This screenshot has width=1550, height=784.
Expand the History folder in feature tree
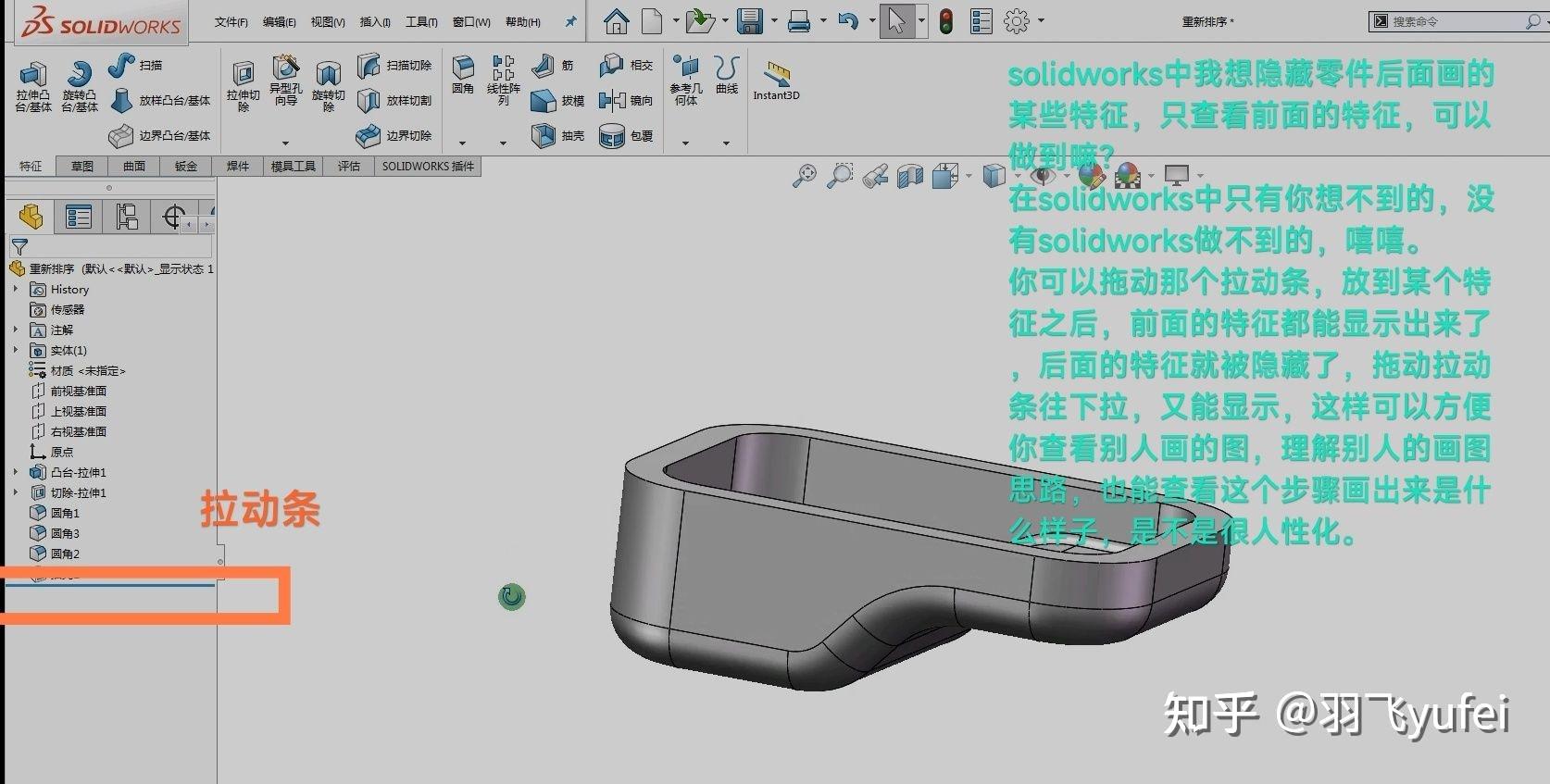(16, 290)
